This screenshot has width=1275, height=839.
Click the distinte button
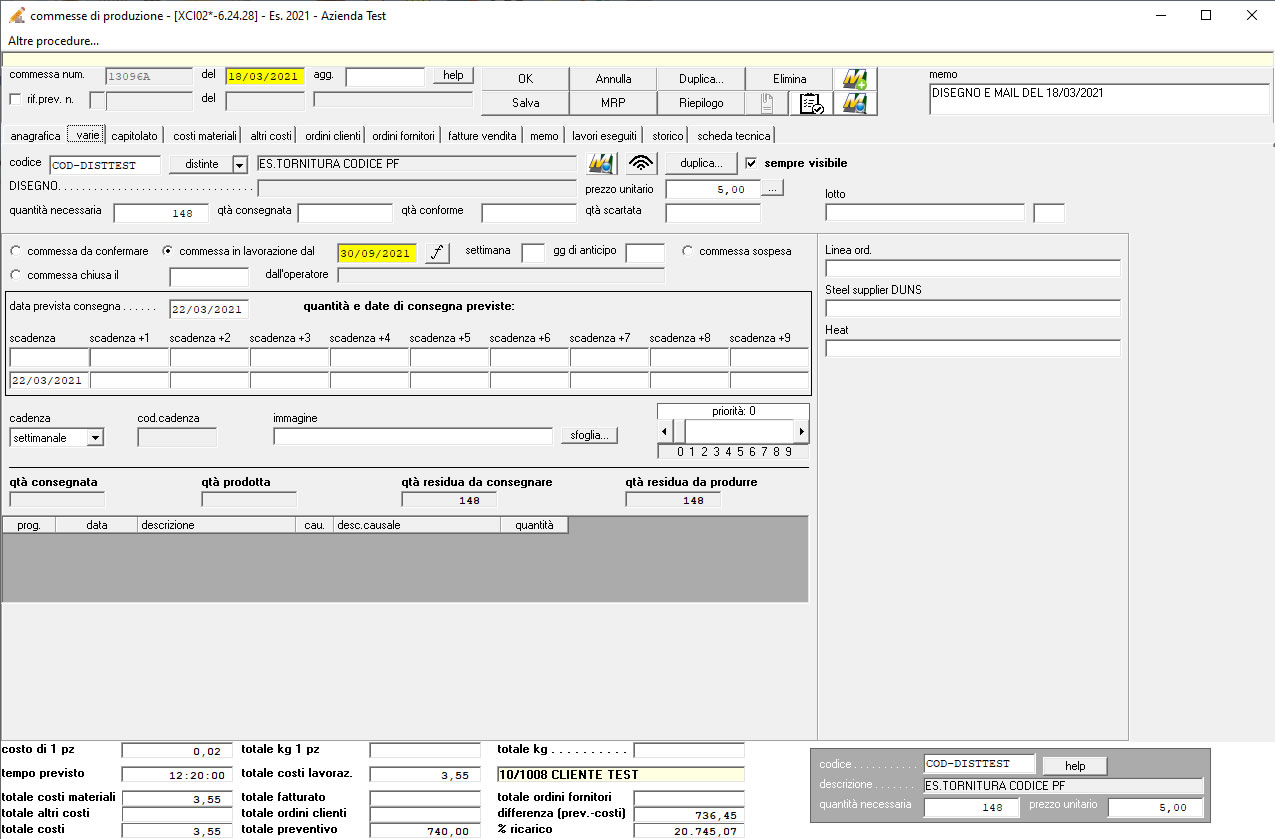[201, 164]
